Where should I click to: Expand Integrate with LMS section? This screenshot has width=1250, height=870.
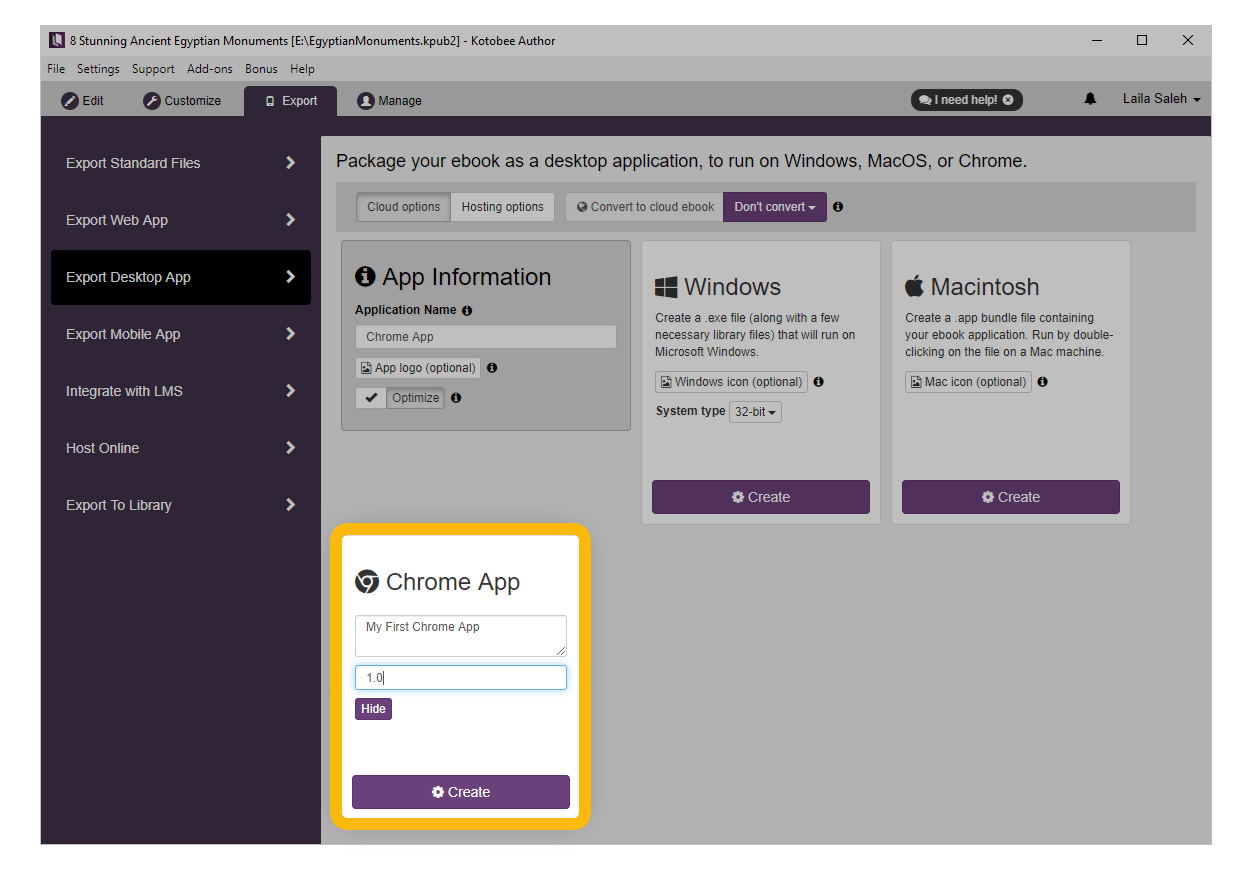(x=181, y=391)
